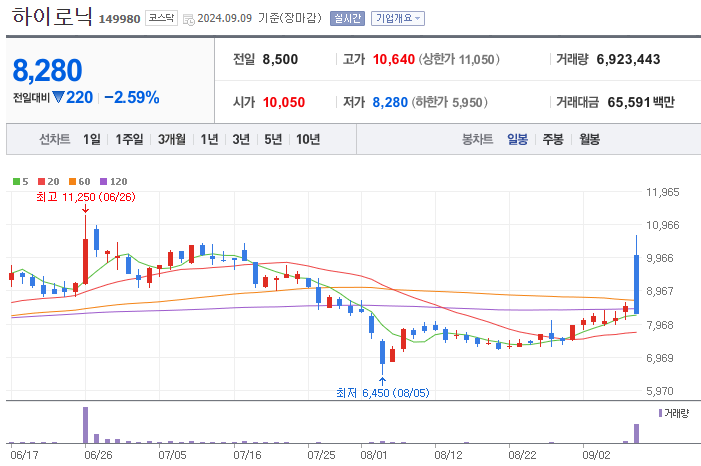Click the high price value 10,640
Screen dimensions: 701x466
point(394,59)
